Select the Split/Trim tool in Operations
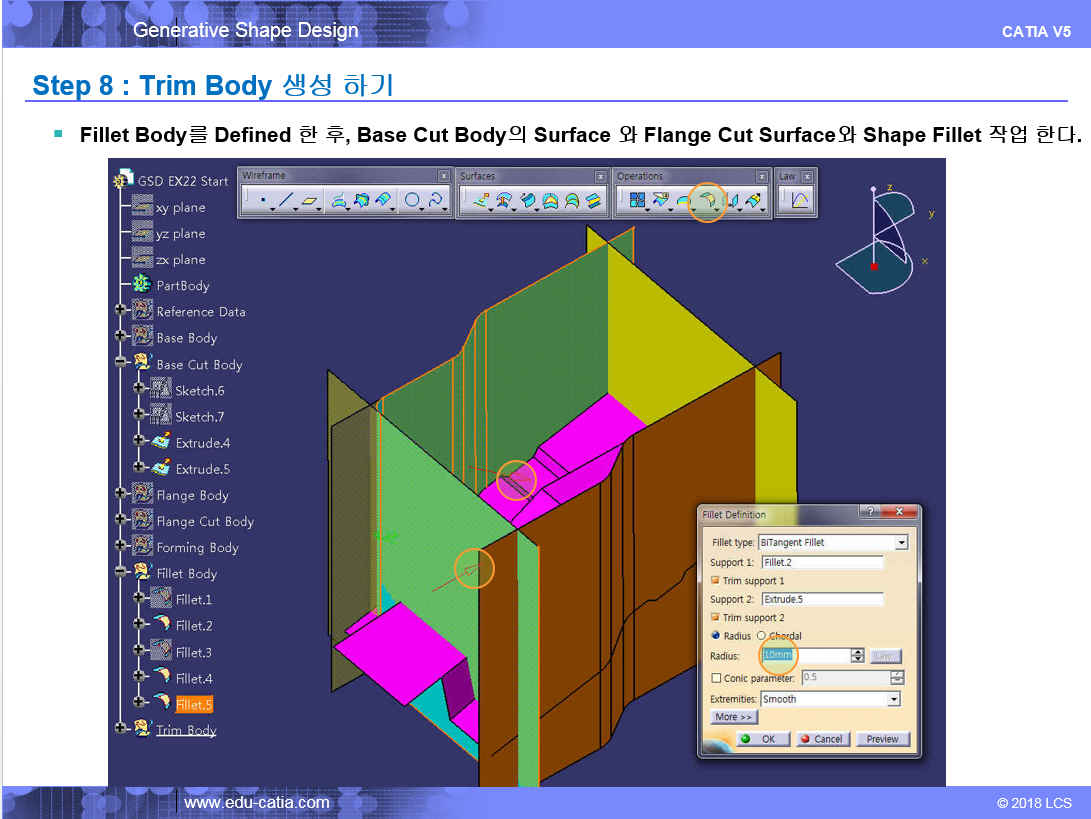The image size is (1091, 819). click(660, 200)
